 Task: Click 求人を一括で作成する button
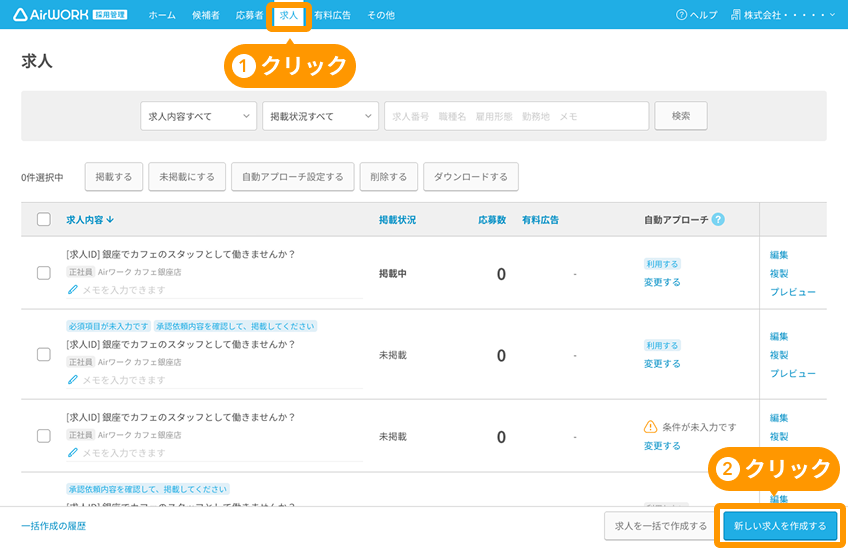click(661, 526)
